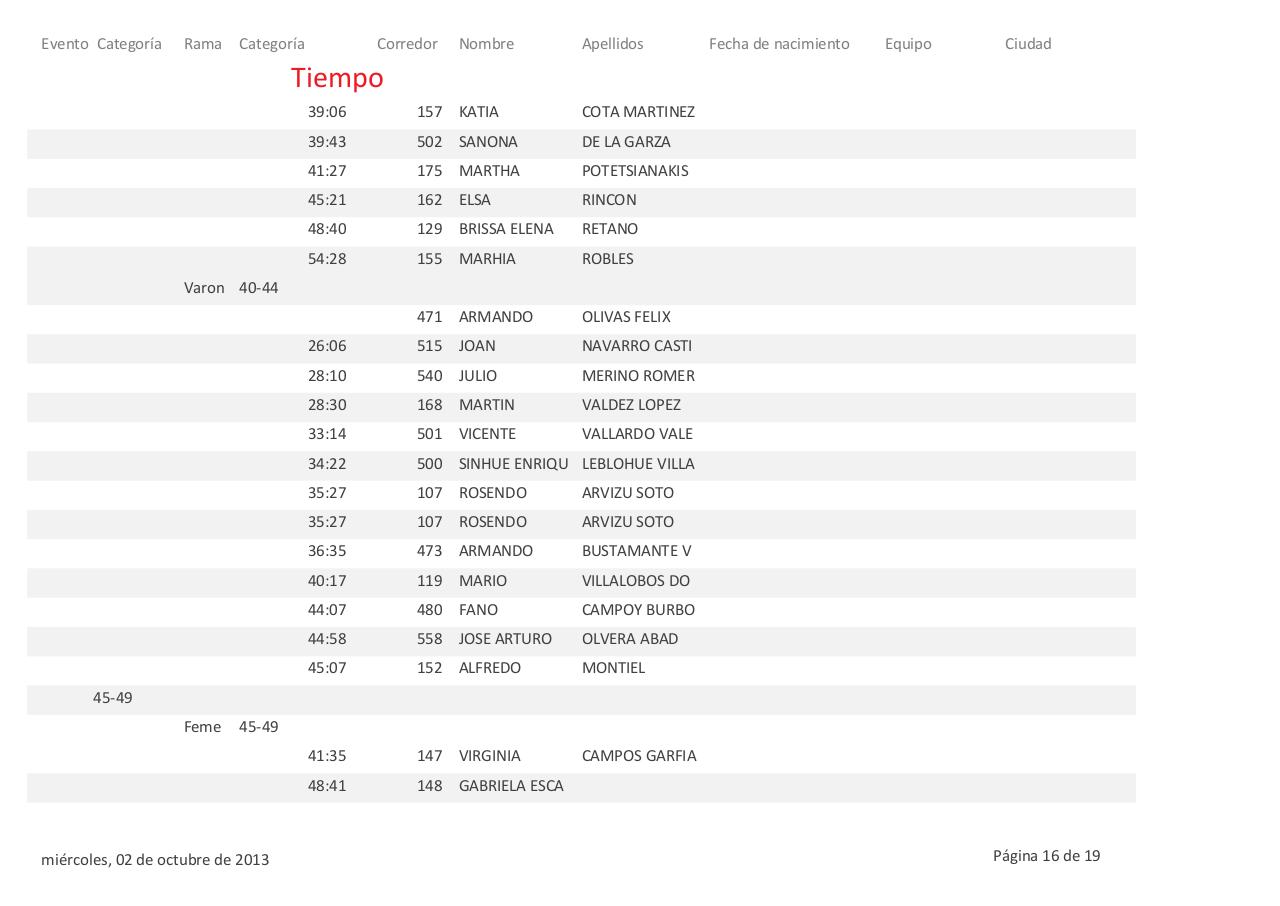Click the time 34:22
1280x906 pixels.
[x=327, y=464]
